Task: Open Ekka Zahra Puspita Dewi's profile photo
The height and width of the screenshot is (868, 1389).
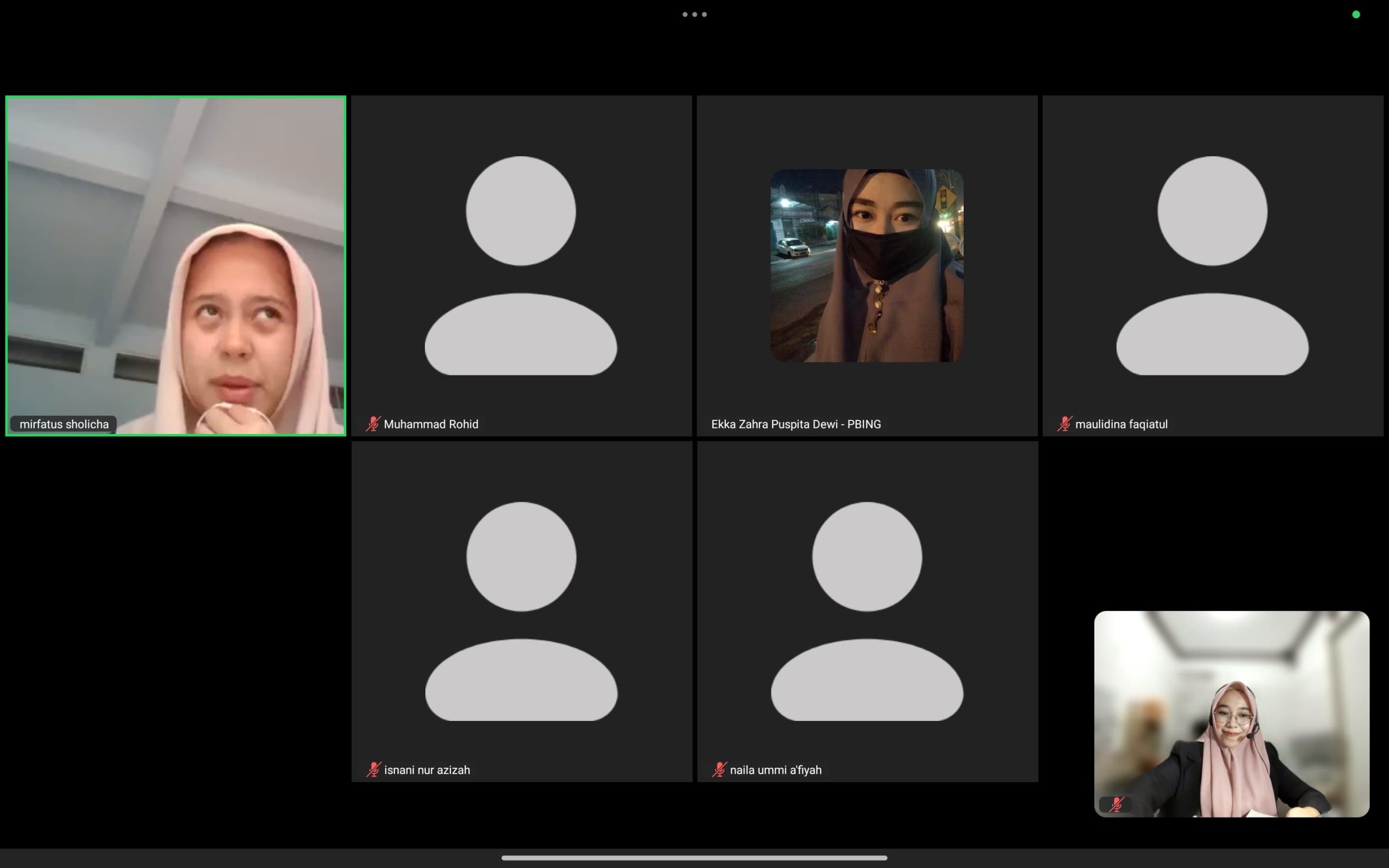Action: click(866, 265)
